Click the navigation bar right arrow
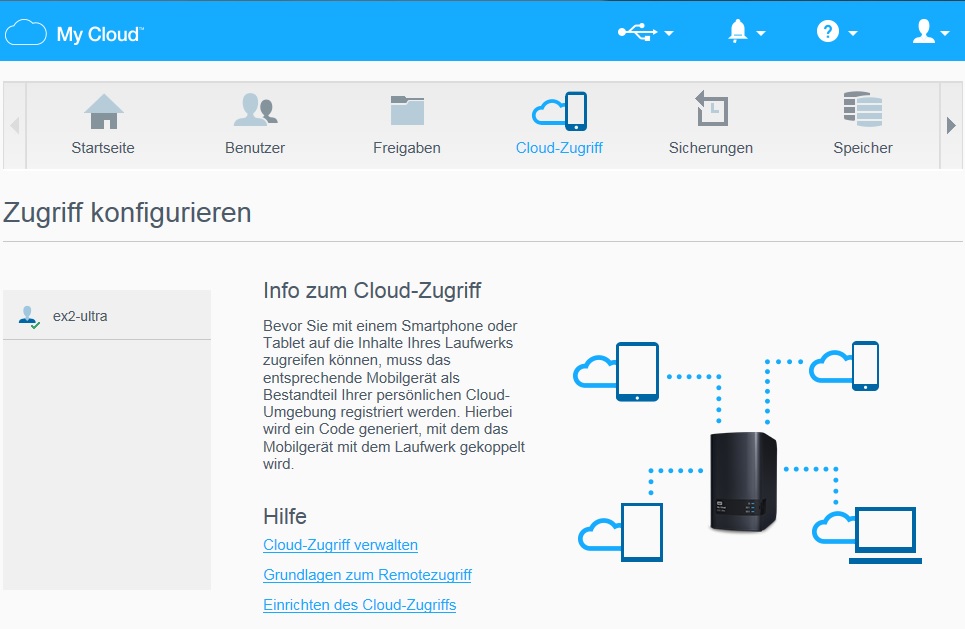This screenshot has height=629, width=965. (951, 126)
